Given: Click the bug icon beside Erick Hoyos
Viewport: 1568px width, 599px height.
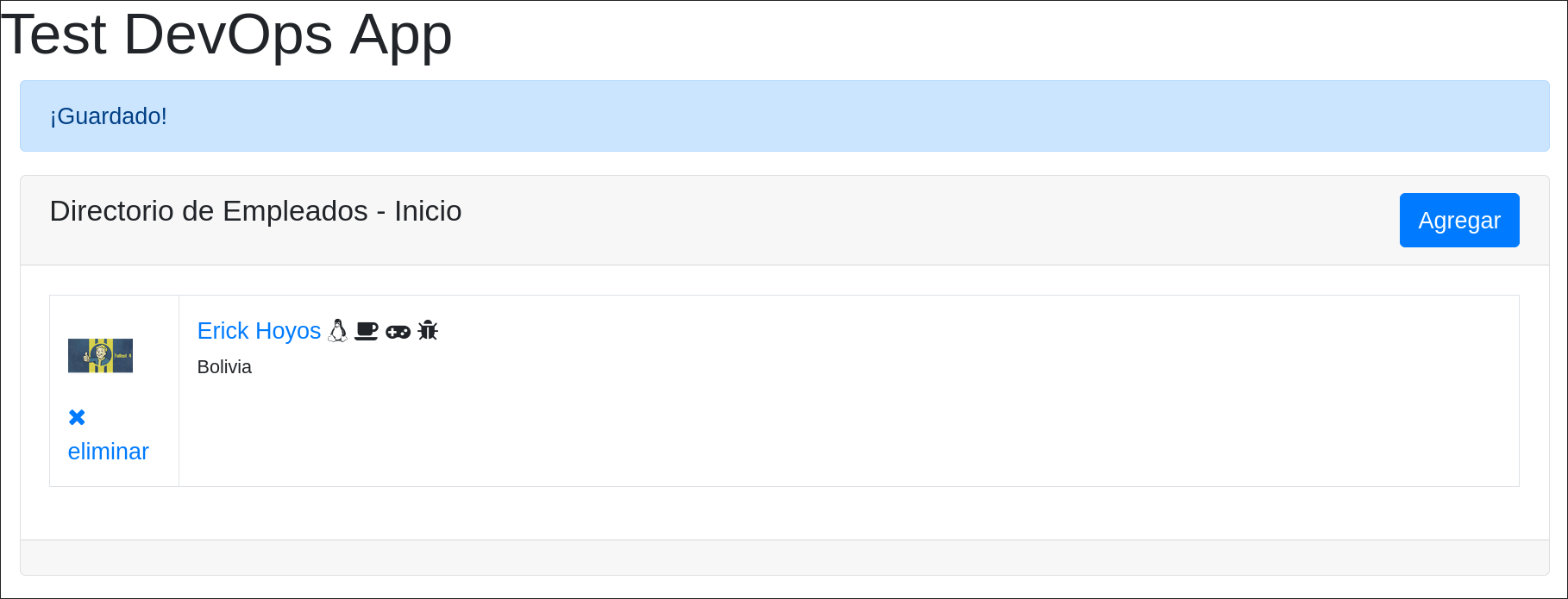Looking at the screenshot, I should (x=428, y=330).
